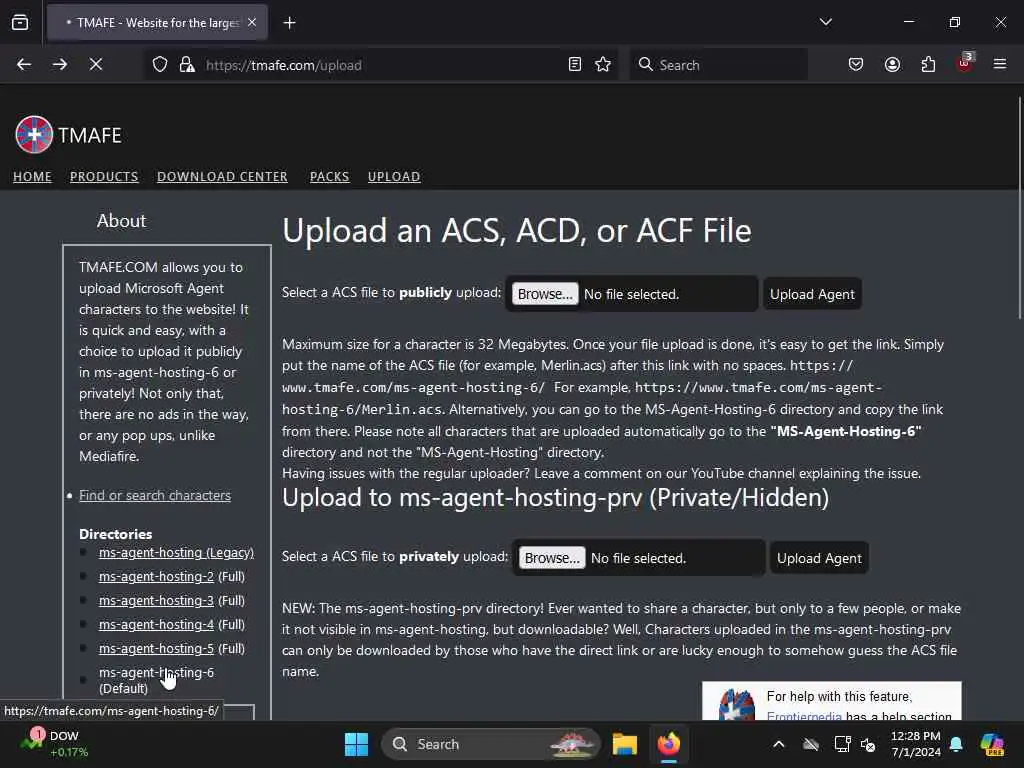Open the notifications bell icon

[x=956, y=744]
